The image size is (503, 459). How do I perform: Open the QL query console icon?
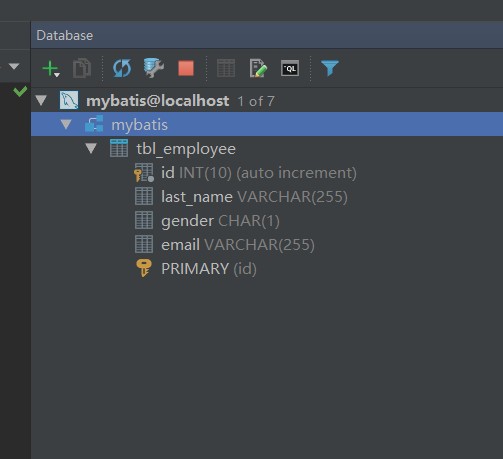[x=290, y=68]
